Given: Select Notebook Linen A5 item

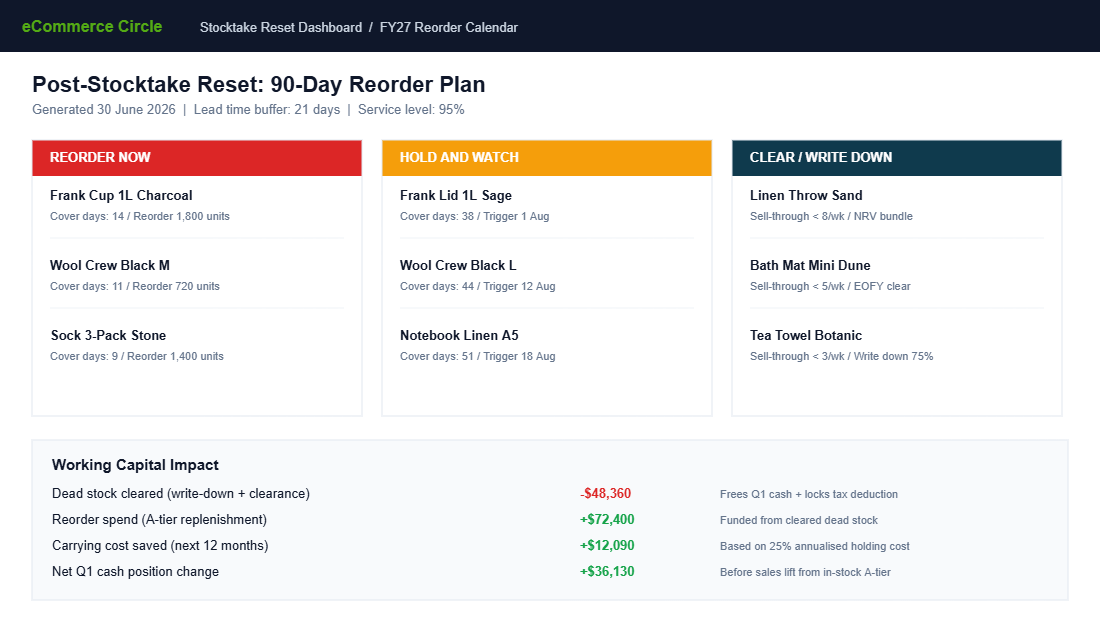Looking at the screenshot, I should tap(460, 336).
